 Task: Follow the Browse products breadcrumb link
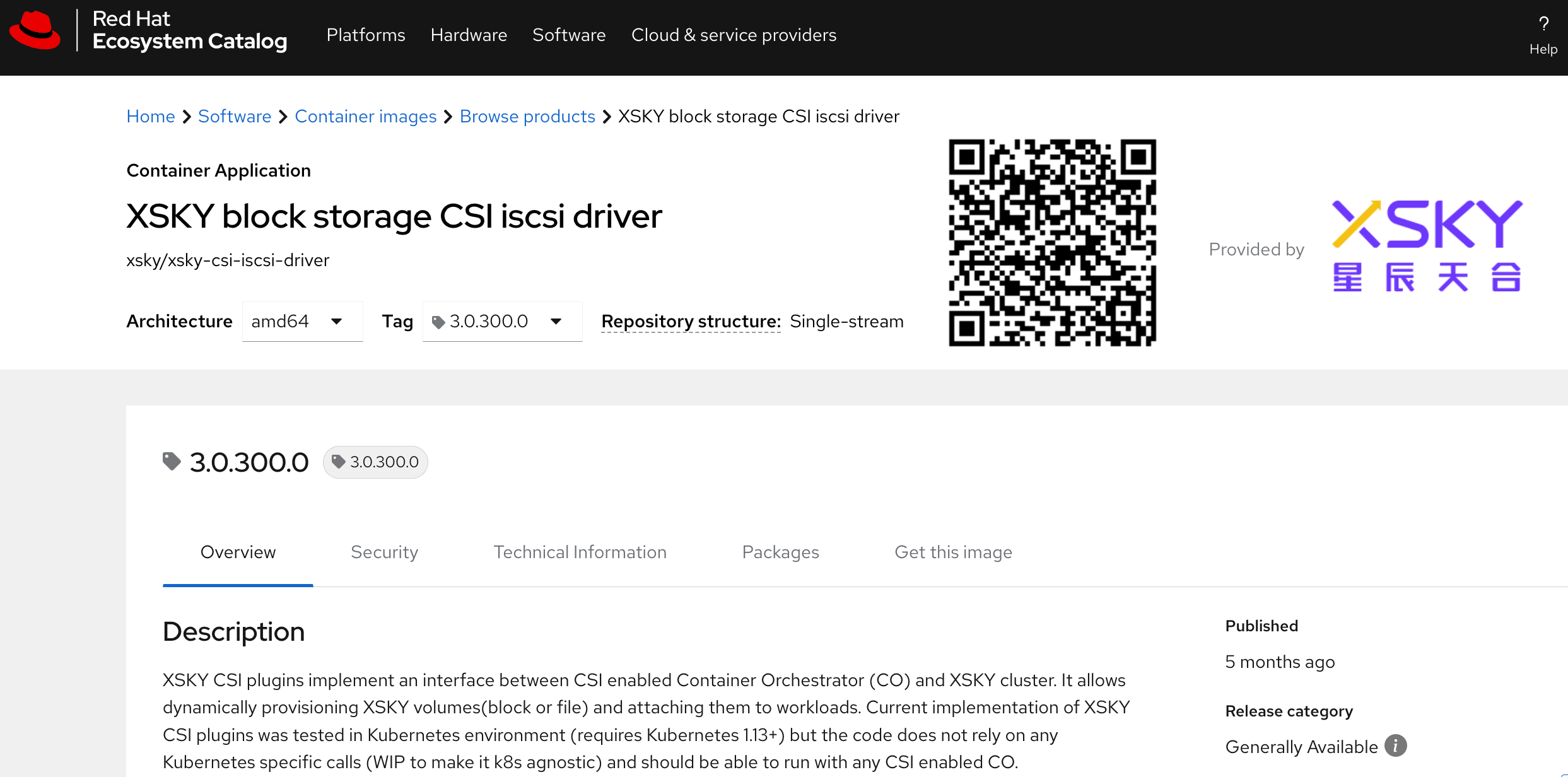pyautogui.click(x=527, y=117)
